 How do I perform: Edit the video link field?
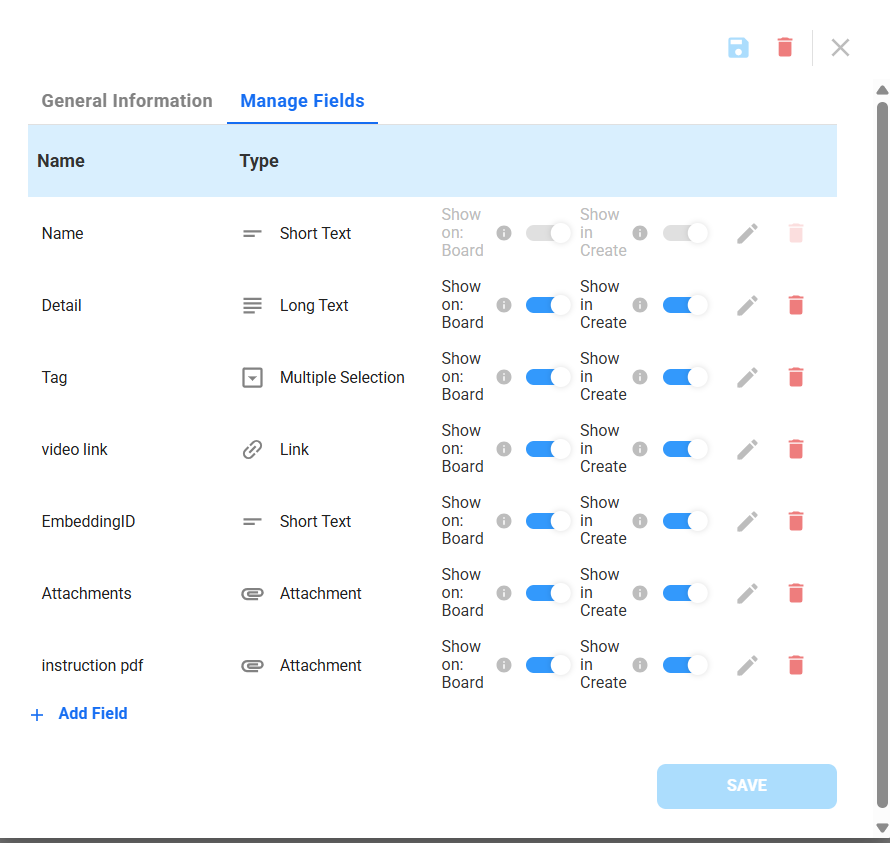tap(747, 449)
